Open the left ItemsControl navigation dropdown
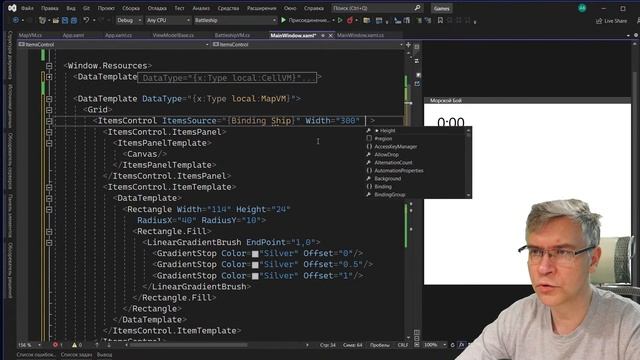Viewport: 640px width, 360px height. click(113, 44)
